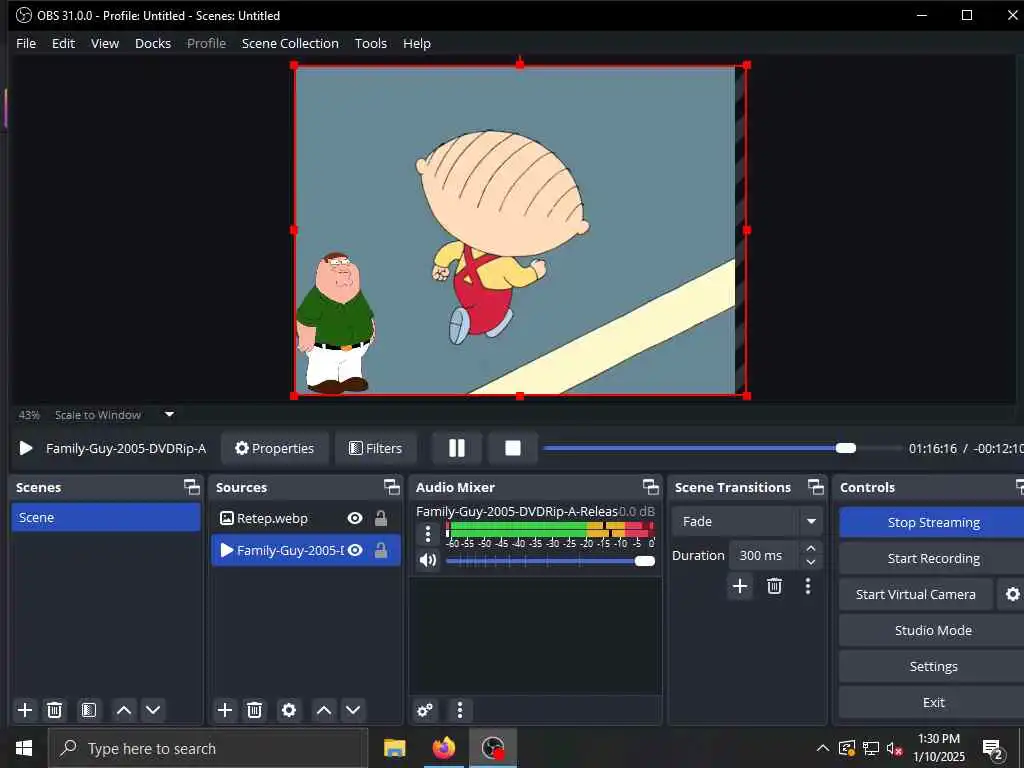The width and height of the screenshot is (1024, 768).
Task: Mute the Family-Guy audio track
Action: 428,560
